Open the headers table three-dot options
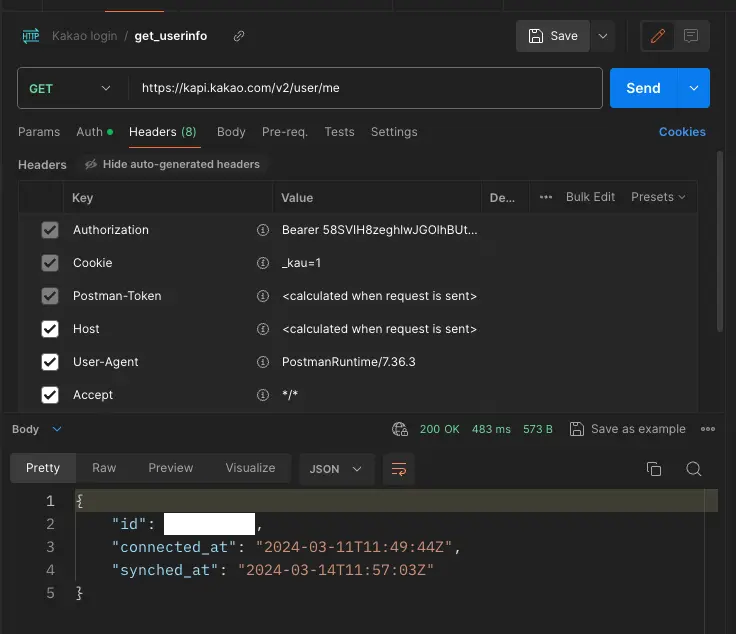Image resolution: width=736 pixels, height=634 pixels. 545,197
